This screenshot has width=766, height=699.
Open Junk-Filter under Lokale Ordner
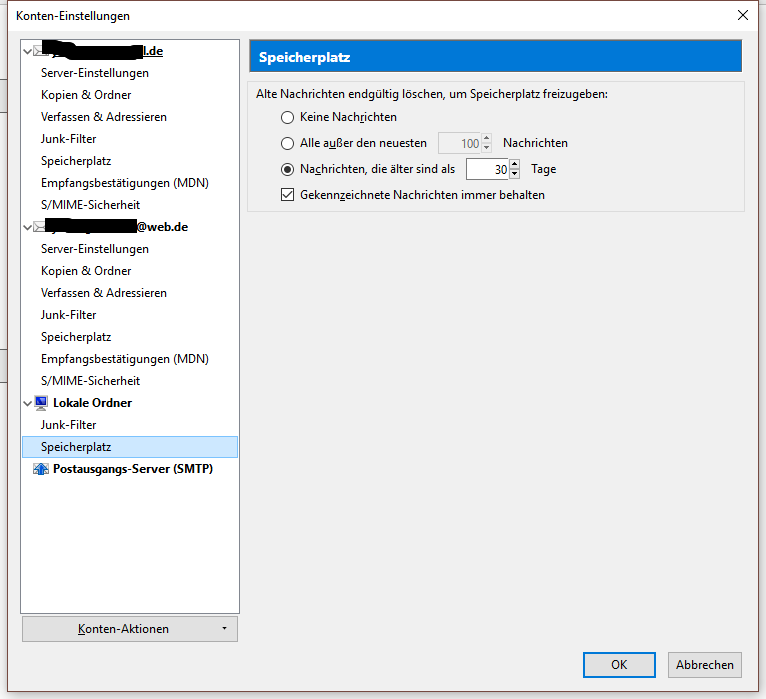(x=68, y=425)
